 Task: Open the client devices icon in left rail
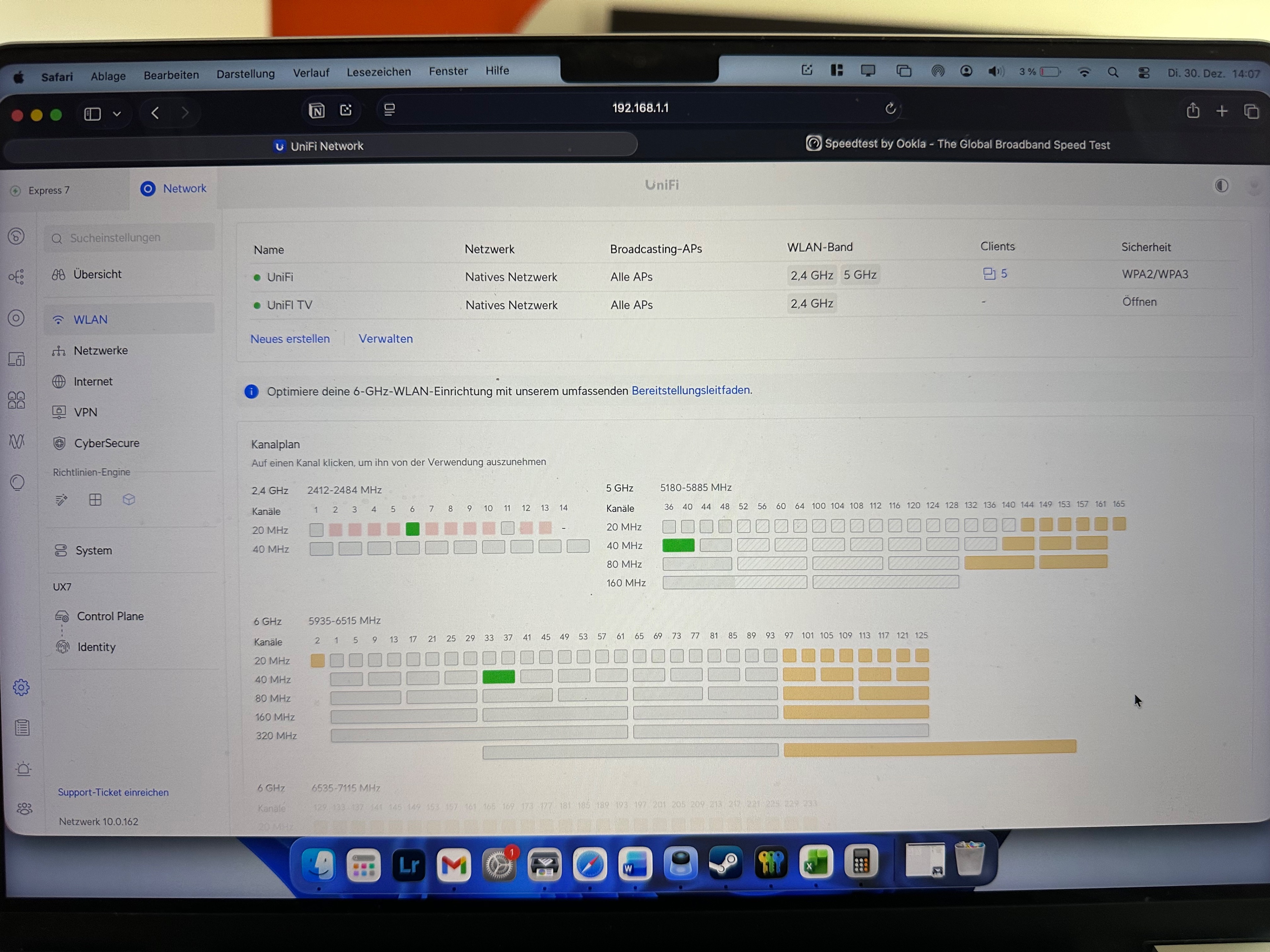[16, 359]
